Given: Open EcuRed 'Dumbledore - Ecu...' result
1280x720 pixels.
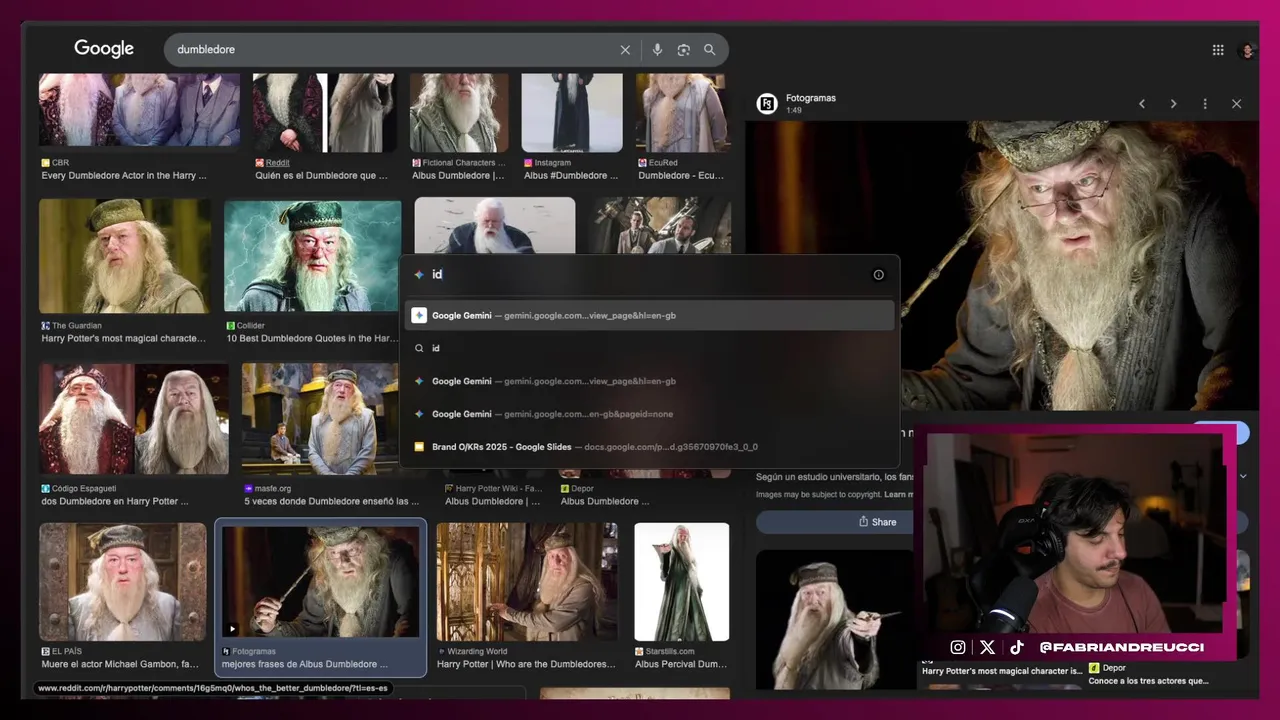Looking at the screenshot, I should [680, 176].
